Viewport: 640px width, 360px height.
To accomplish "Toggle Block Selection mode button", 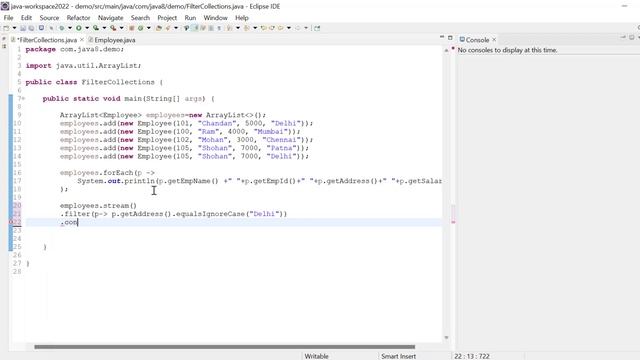I will pos(211,28).
